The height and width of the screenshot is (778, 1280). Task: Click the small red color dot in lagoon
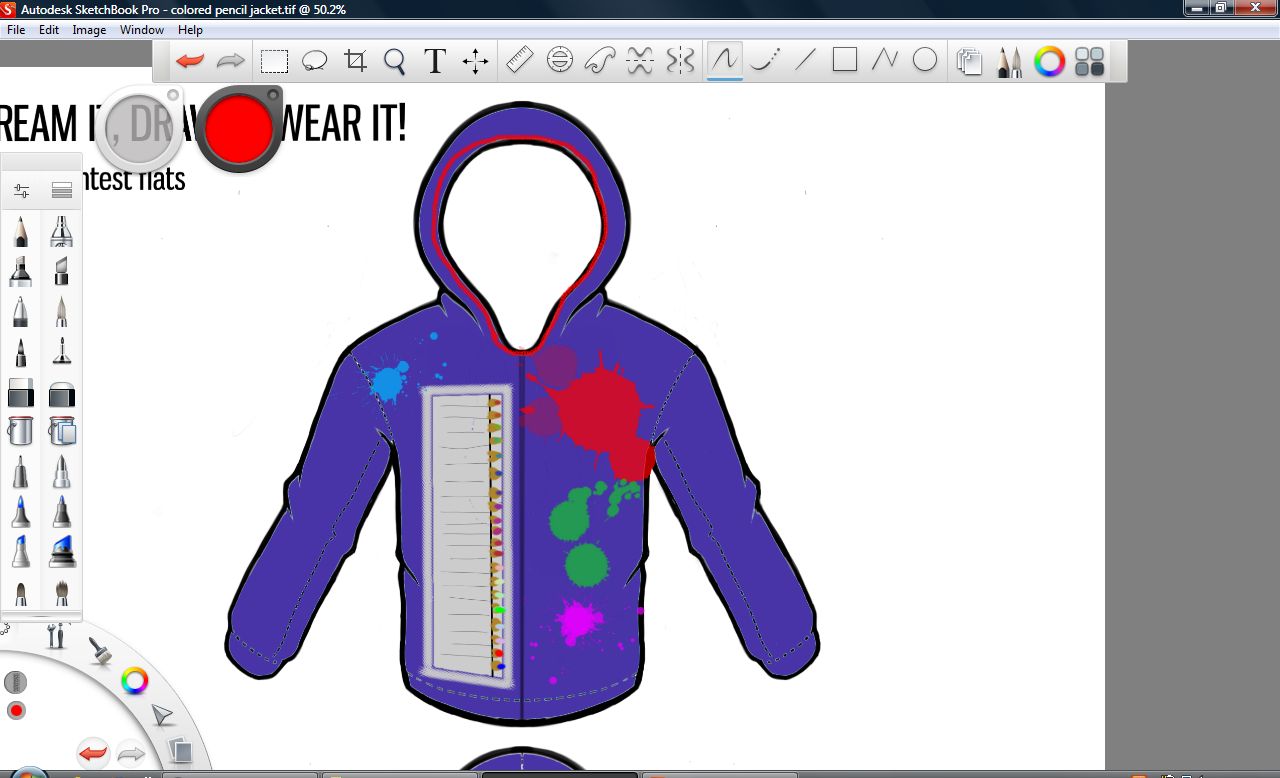tap(16, 711)
